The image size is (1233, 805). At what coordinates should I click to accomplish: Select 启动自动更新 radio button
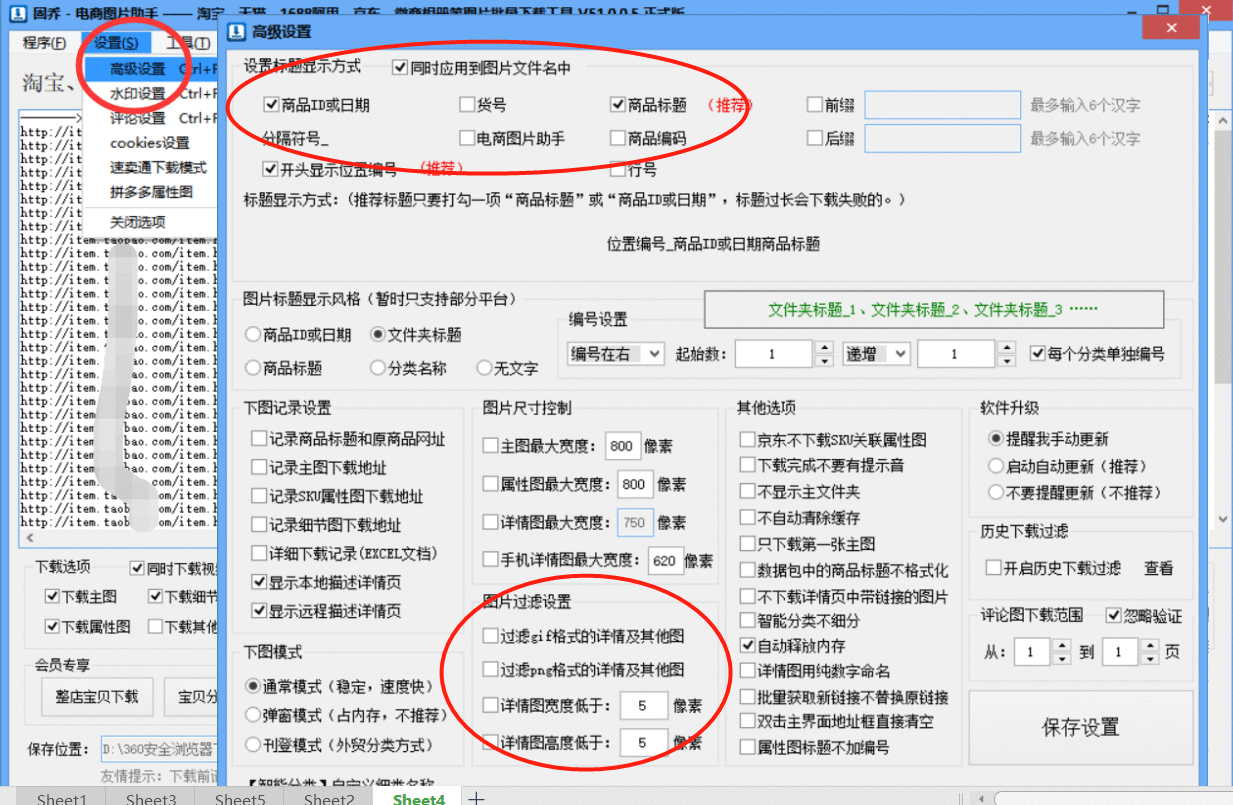coord(1067,466)
